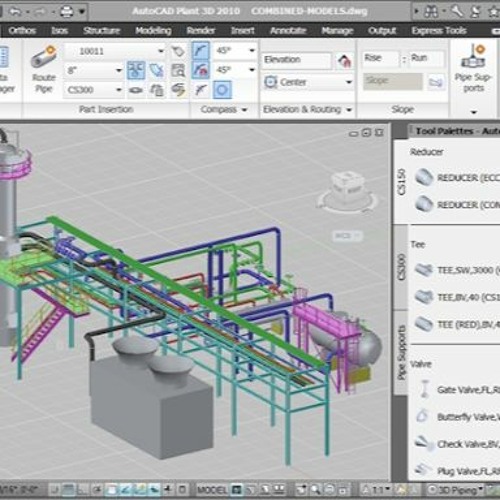Image resolution: width=500 pixels, height=500 pixels.
Task: Click the star Favorites icon in the title bar
Action: pyautogui.click(x=494, y=12)
